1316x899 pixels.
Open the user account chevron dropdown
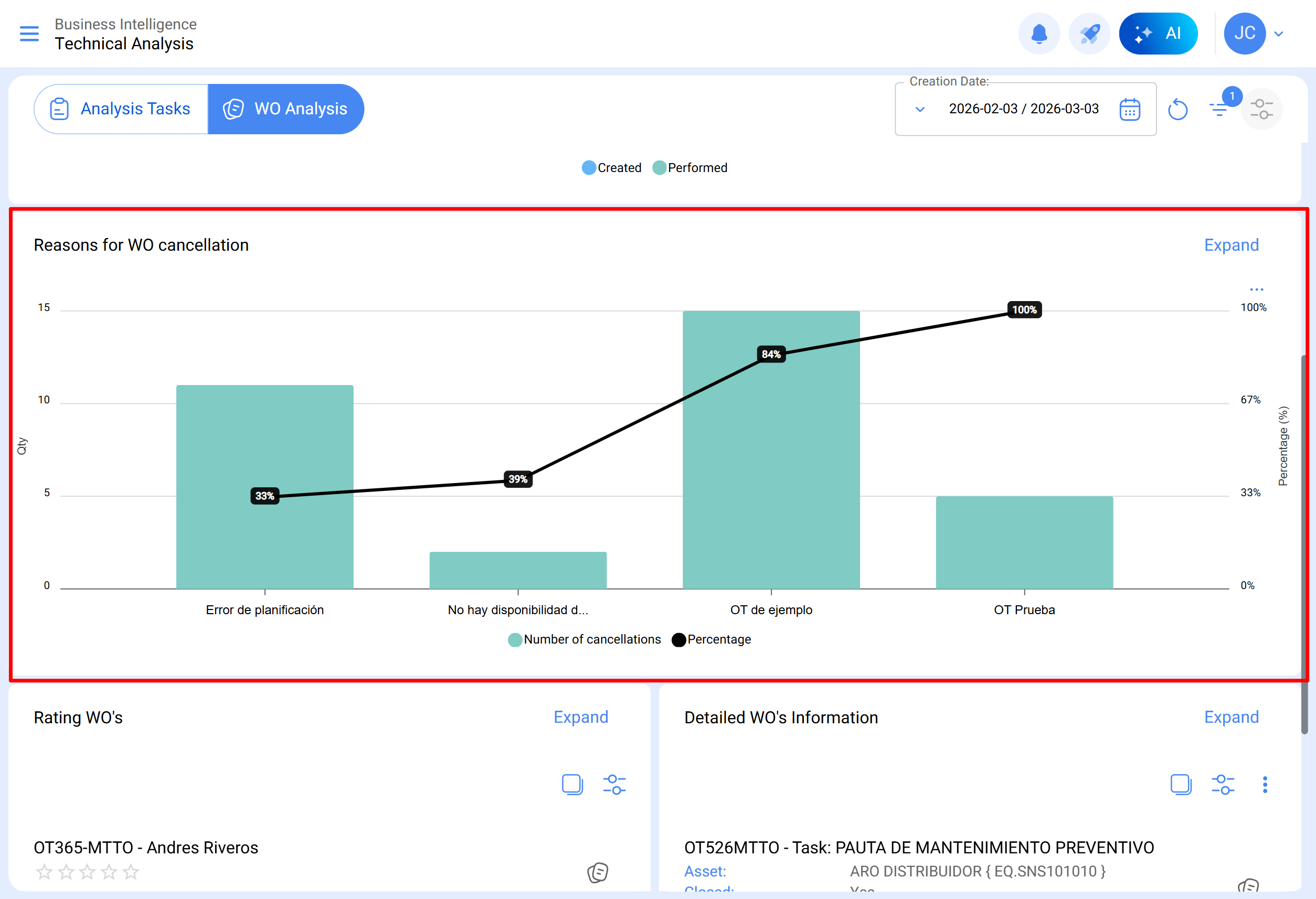coord(1278,34)
